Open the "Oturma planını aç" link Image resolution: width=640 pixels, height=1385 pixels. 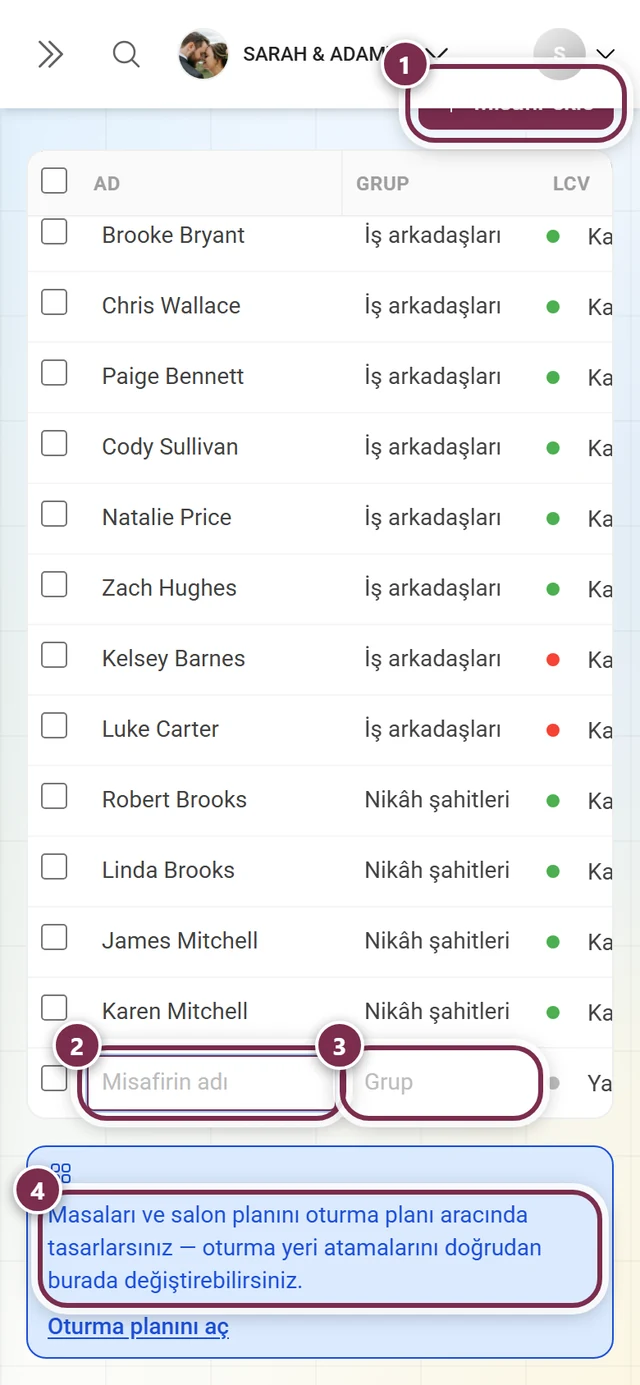click(138, 1327)
